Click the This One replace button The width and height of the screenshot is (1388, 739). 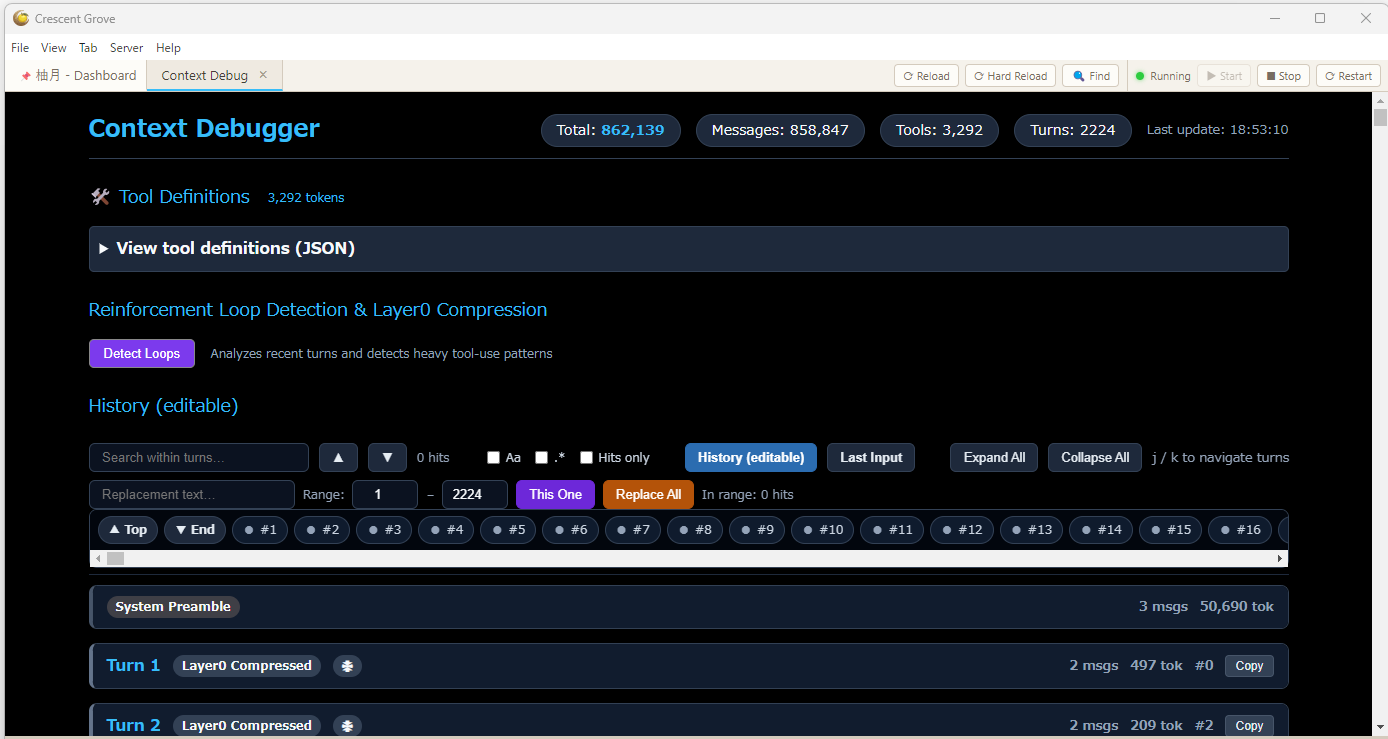tap(555, 494)
